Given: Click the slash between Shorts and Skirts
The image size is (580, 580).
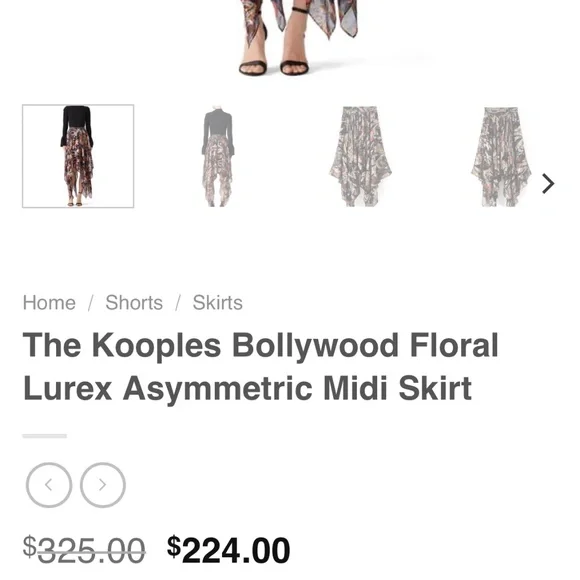Looking at the screenshot, I should [x=178, y=303].
